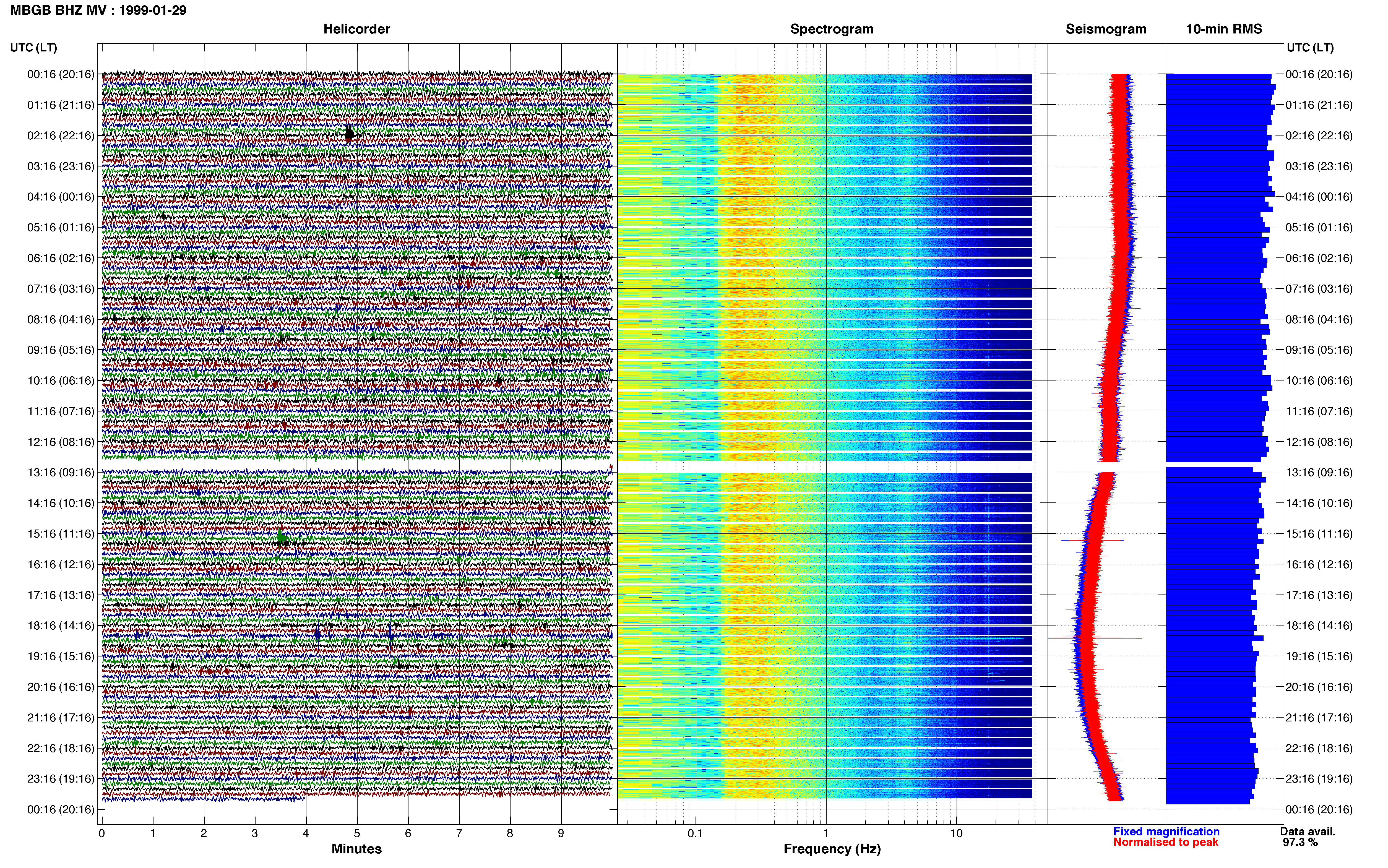Click the left '08:16 (04:16)' time label

pyautogui.click(x=61, y=319)
